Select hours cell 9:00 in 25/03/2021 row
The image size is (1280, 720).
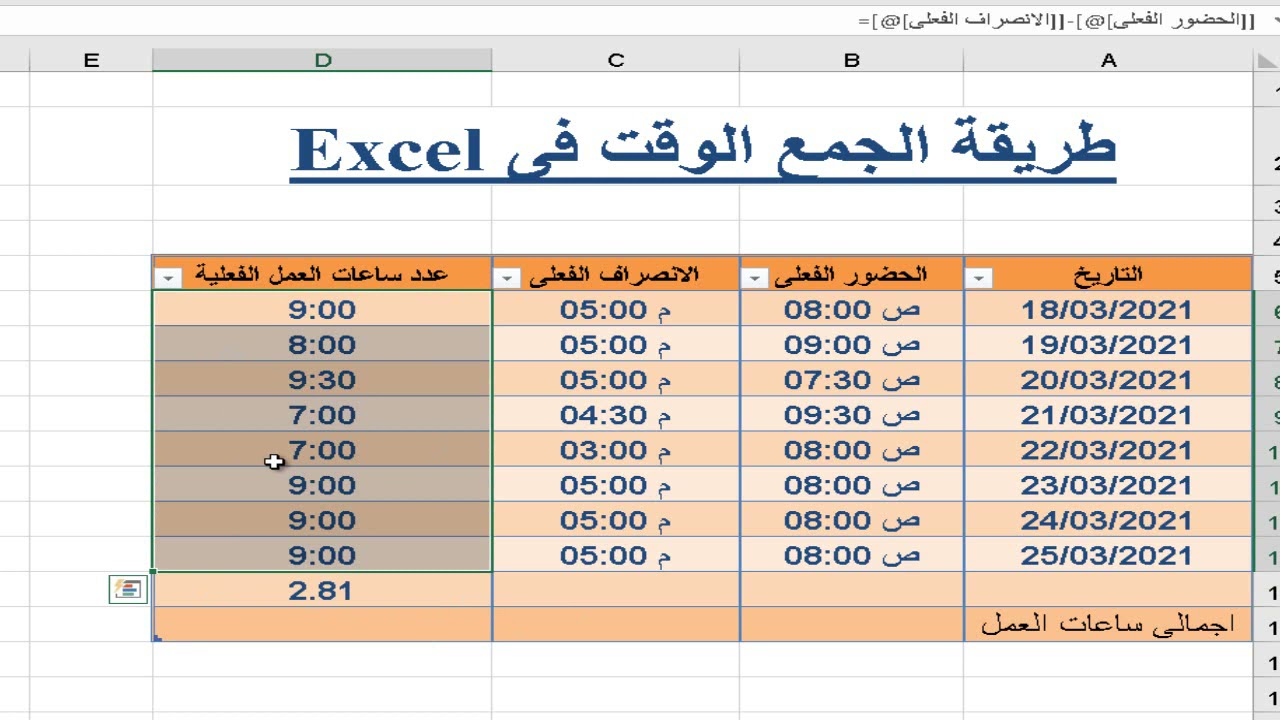click(x=322, y=554)
